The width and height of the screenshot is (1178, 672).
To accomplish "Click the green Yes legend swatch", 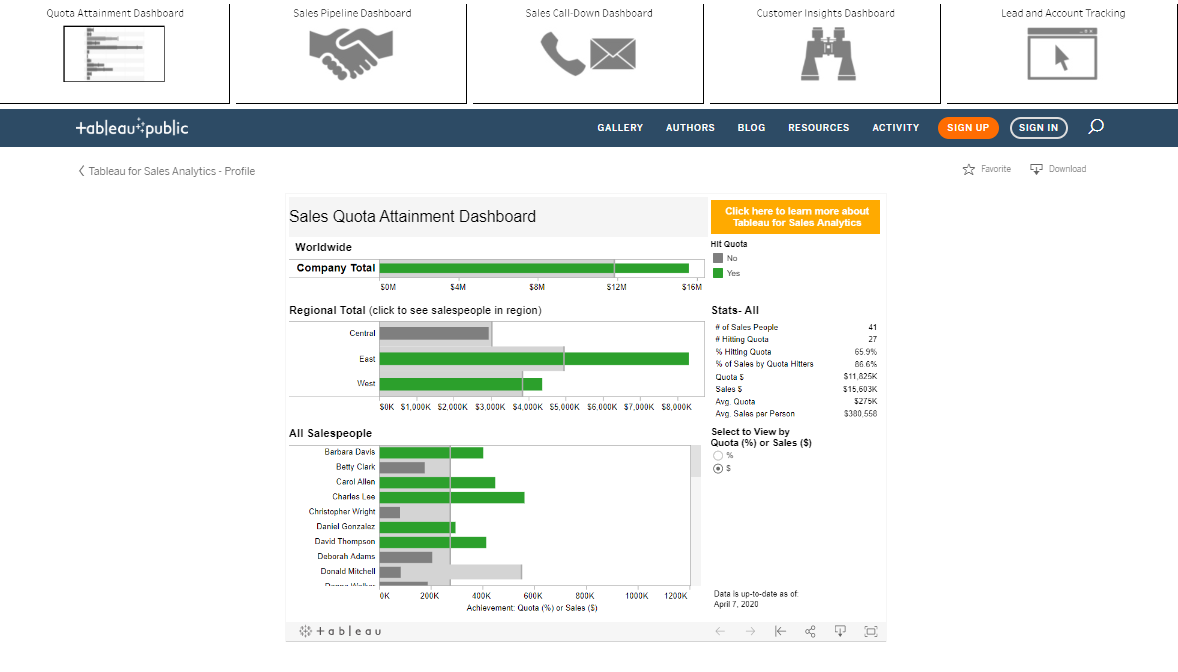I will click(x=718, y=273).
